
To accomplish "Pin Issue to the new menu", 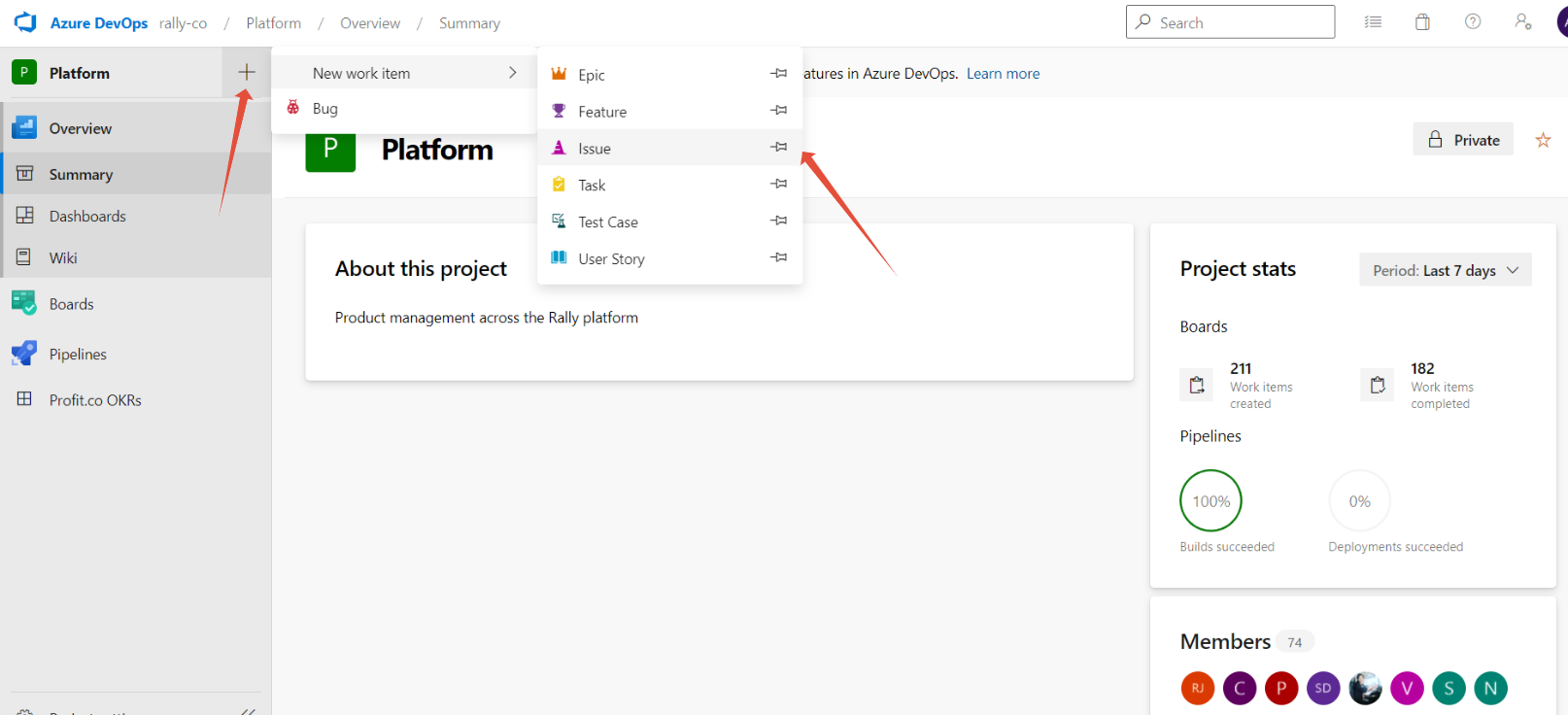I will pyautogui.click(x=779, y=148).
